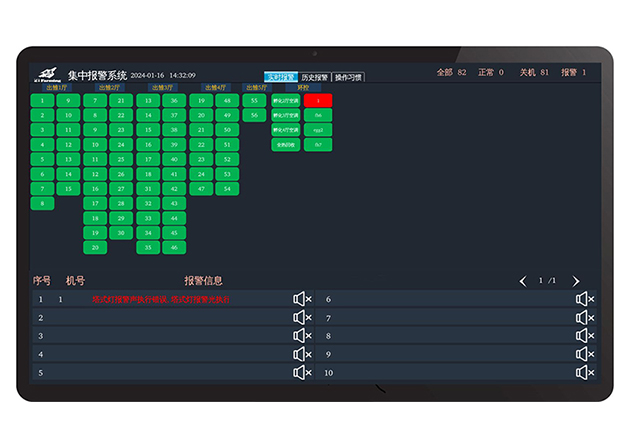This screenshot has width=629, height=446.
Task: Go to the previous alarm page arrow
Action: point(523,281)
